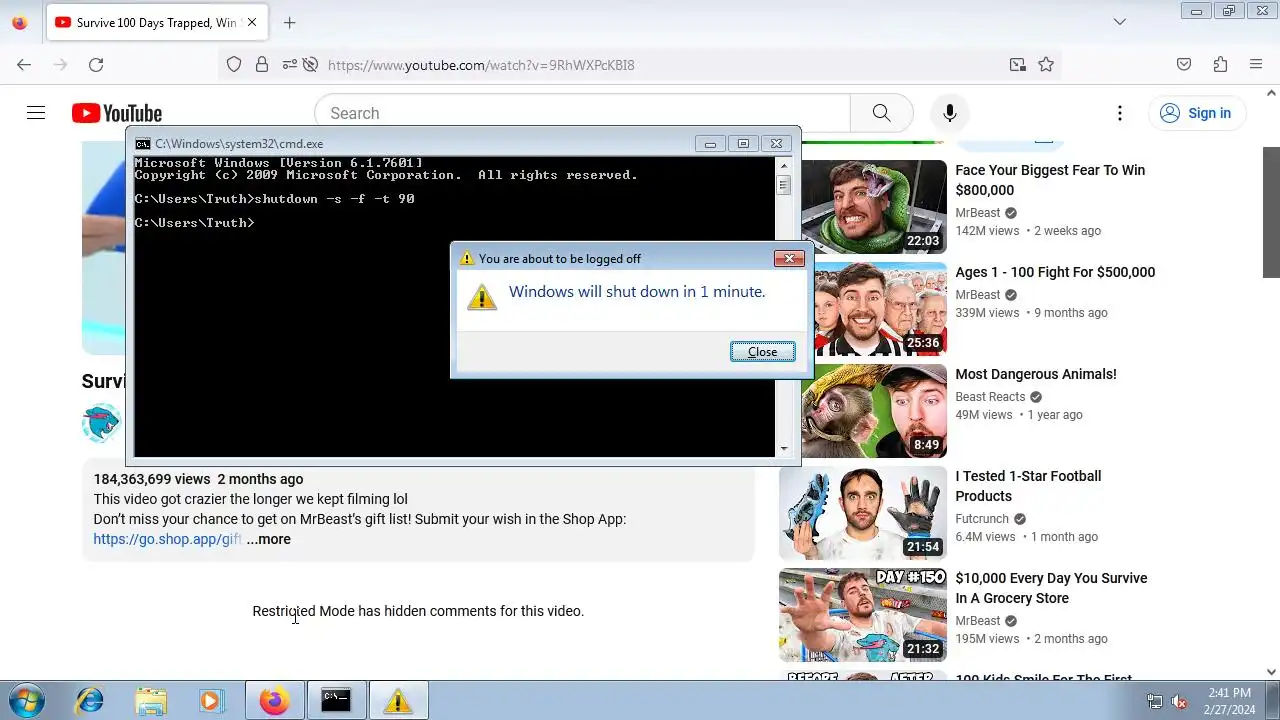Open Face Your Biggest Fear video thumbnail
The width and height of the screenshot is (1280, 720).
pos(874,207)
